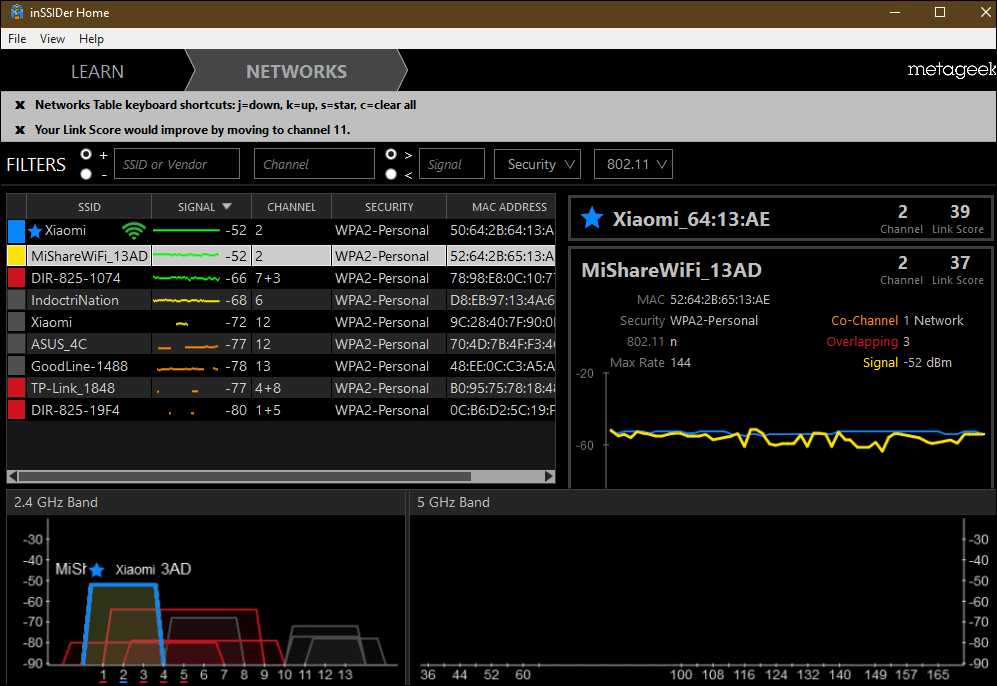997x686 pixels.
Task: Select the MiShareWiFi_13AD network name
Action: tap(89, 256)
